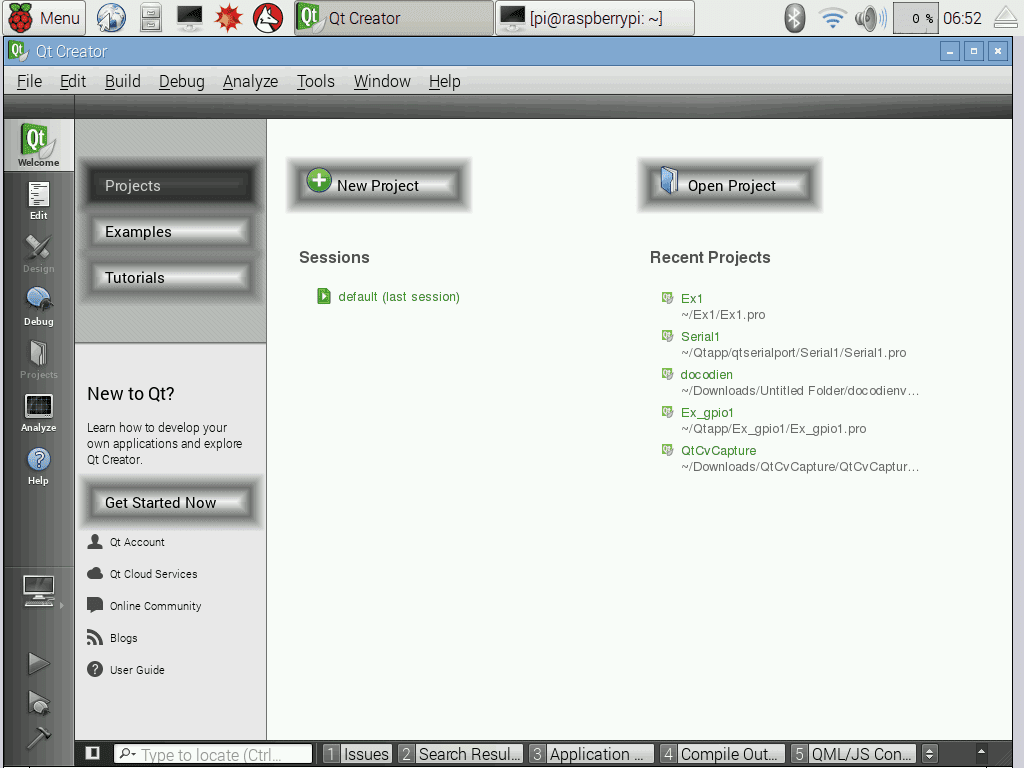Click the green Run arrow button
1024x768 pixels.
click(x=38, y=662)
